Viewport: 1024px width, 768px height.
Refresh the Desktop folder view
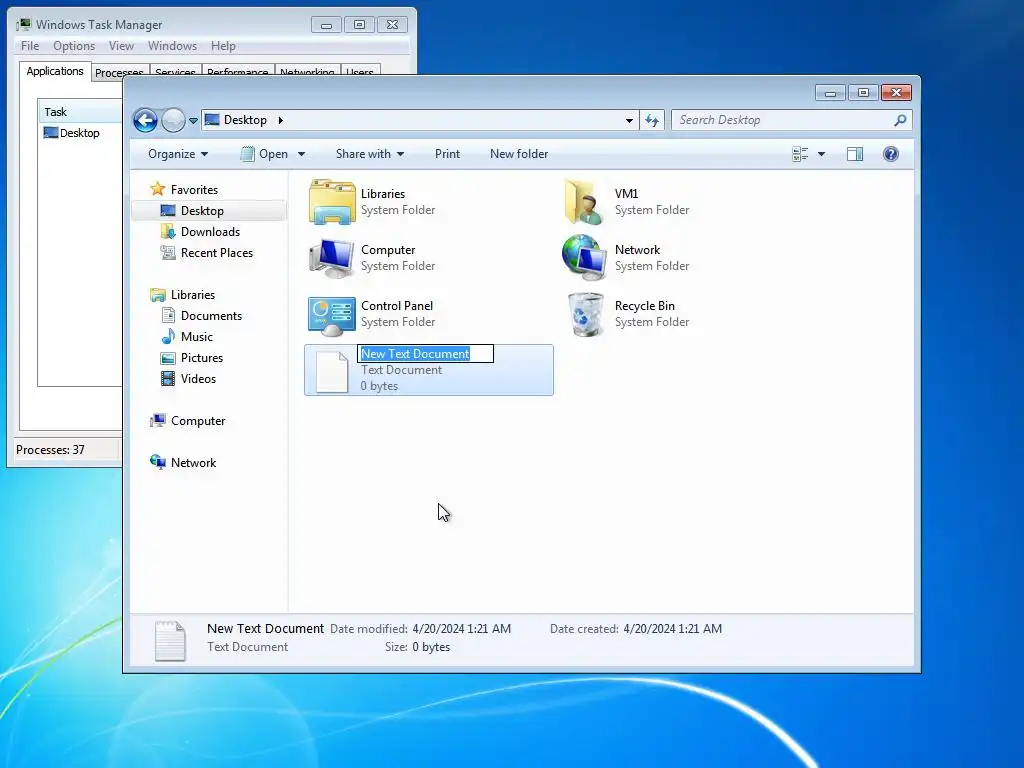652,120
